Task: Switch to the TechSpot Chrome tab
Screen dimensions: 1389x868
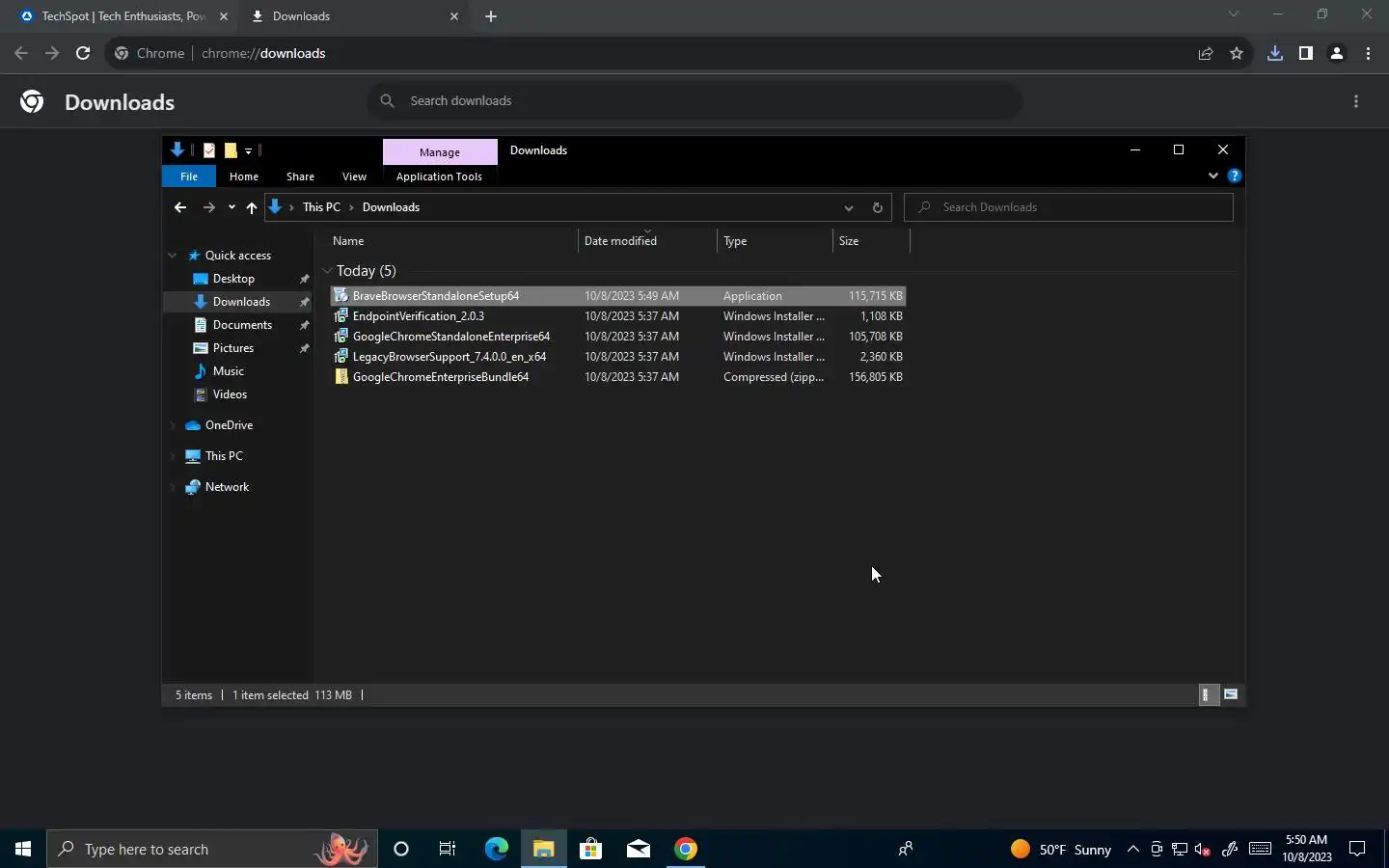Action: [x=123, y=16]
